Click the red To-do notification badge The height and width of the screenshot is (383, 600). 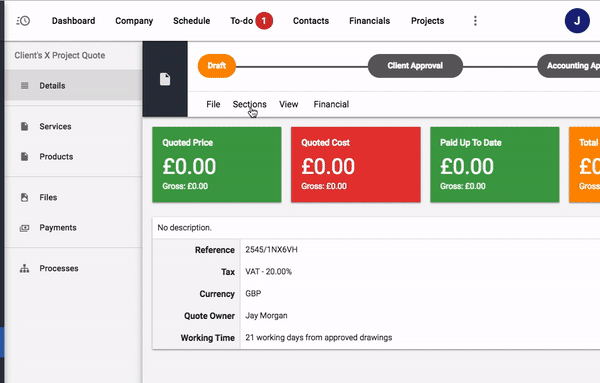264,21
